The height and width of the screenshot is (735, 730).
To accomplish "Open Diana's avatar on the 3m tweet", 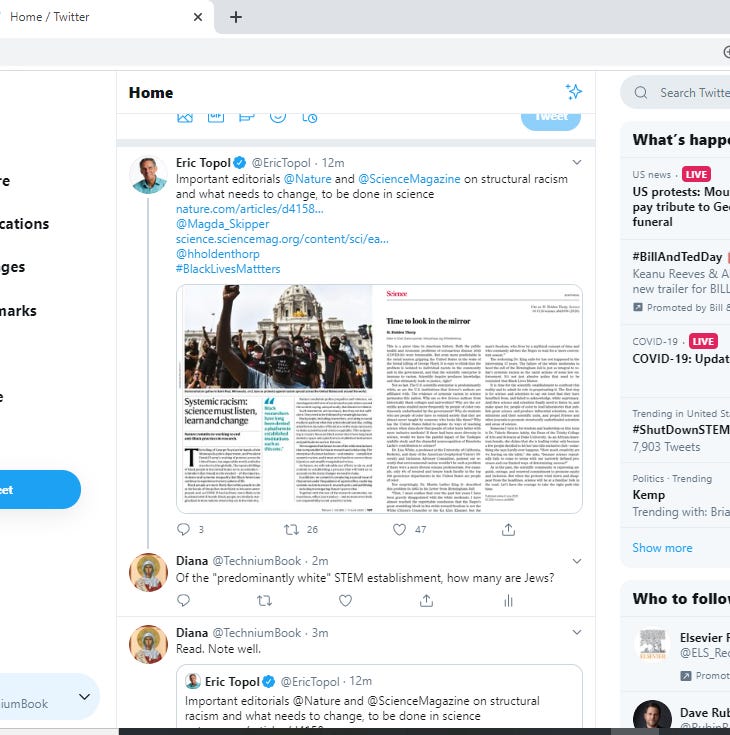I will [x=149, y=644].
